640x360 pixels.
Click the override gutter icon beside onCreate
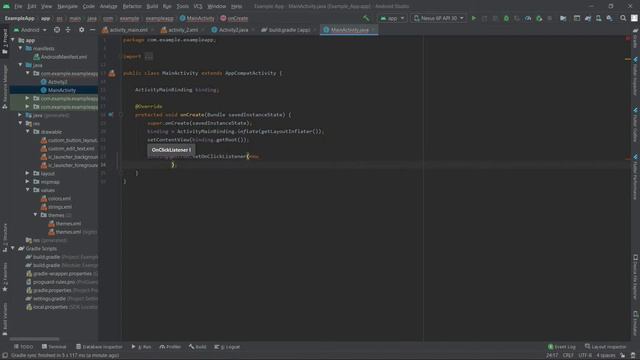tap(111, 115)
